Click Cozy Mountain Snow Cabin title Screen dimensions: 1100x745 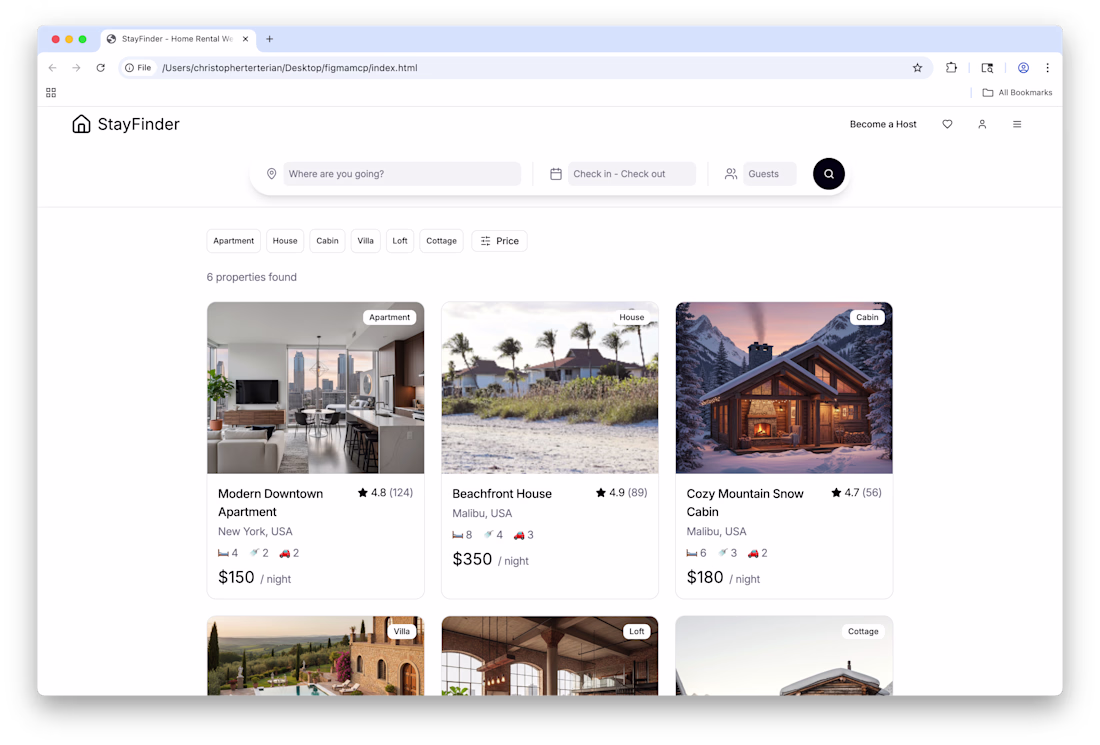[745, 503]
